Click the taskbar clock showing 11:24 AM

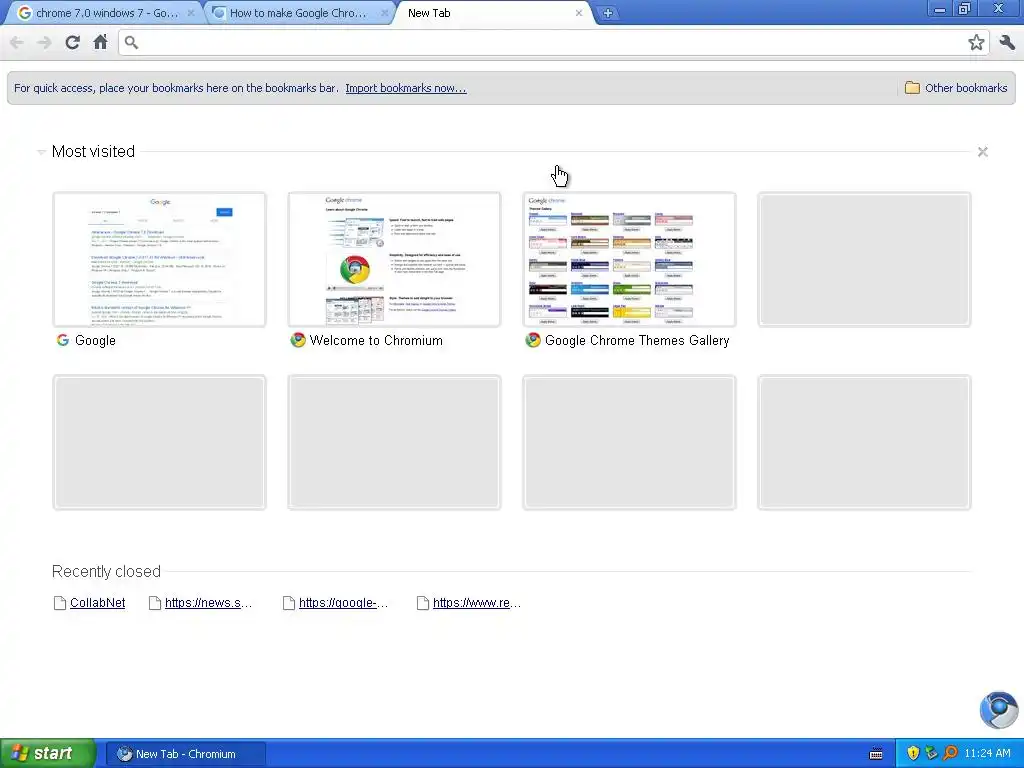pyautogui.click(x=987, y=754)
